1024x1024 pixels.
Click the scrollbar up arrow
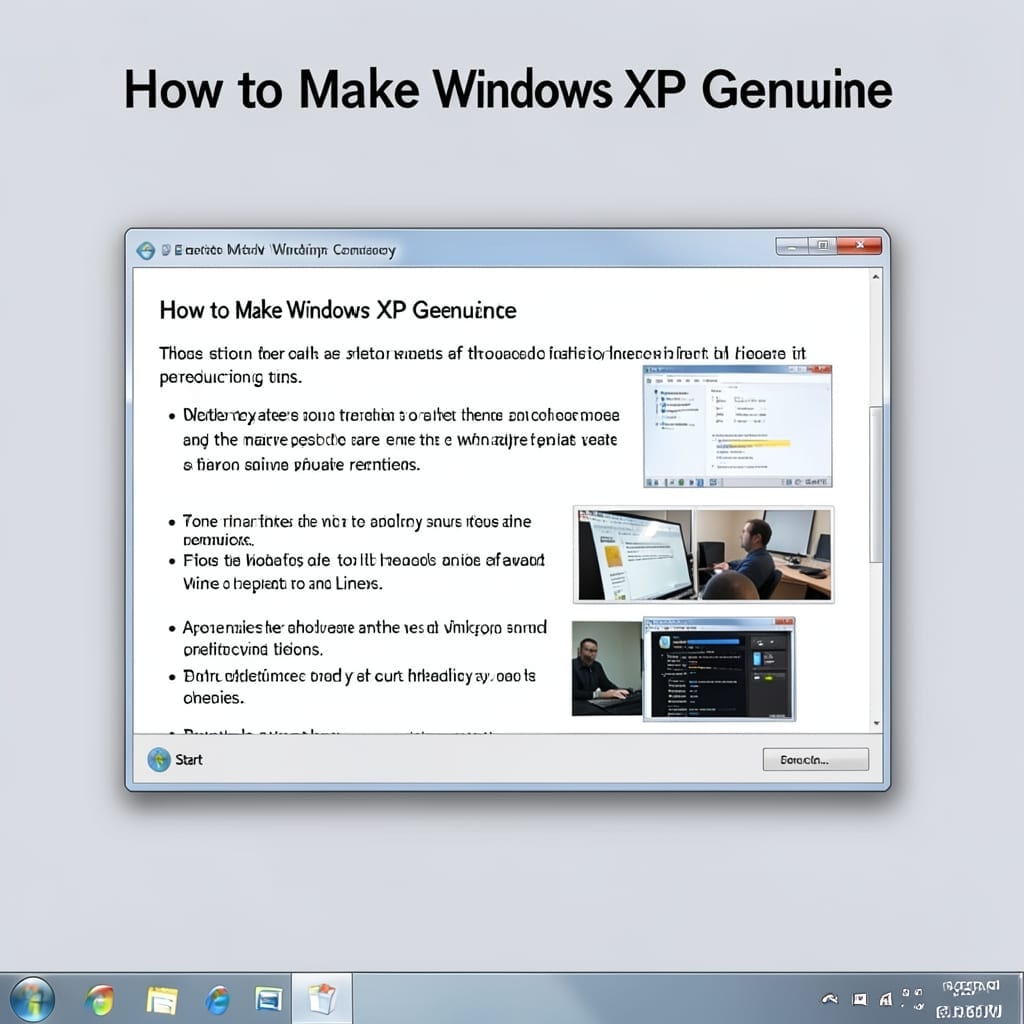pos(876,277)
